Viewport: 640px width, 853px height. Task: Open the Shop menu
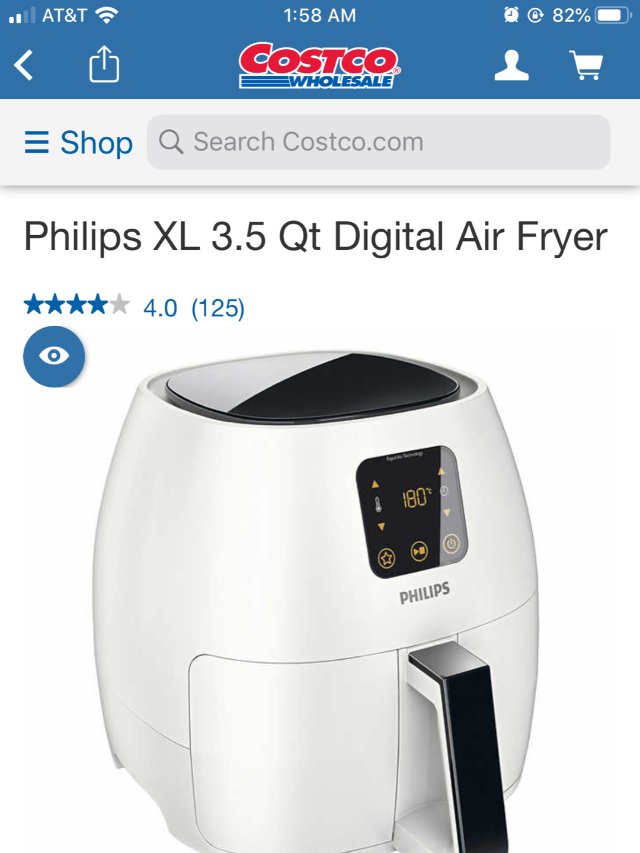[78, 143]
